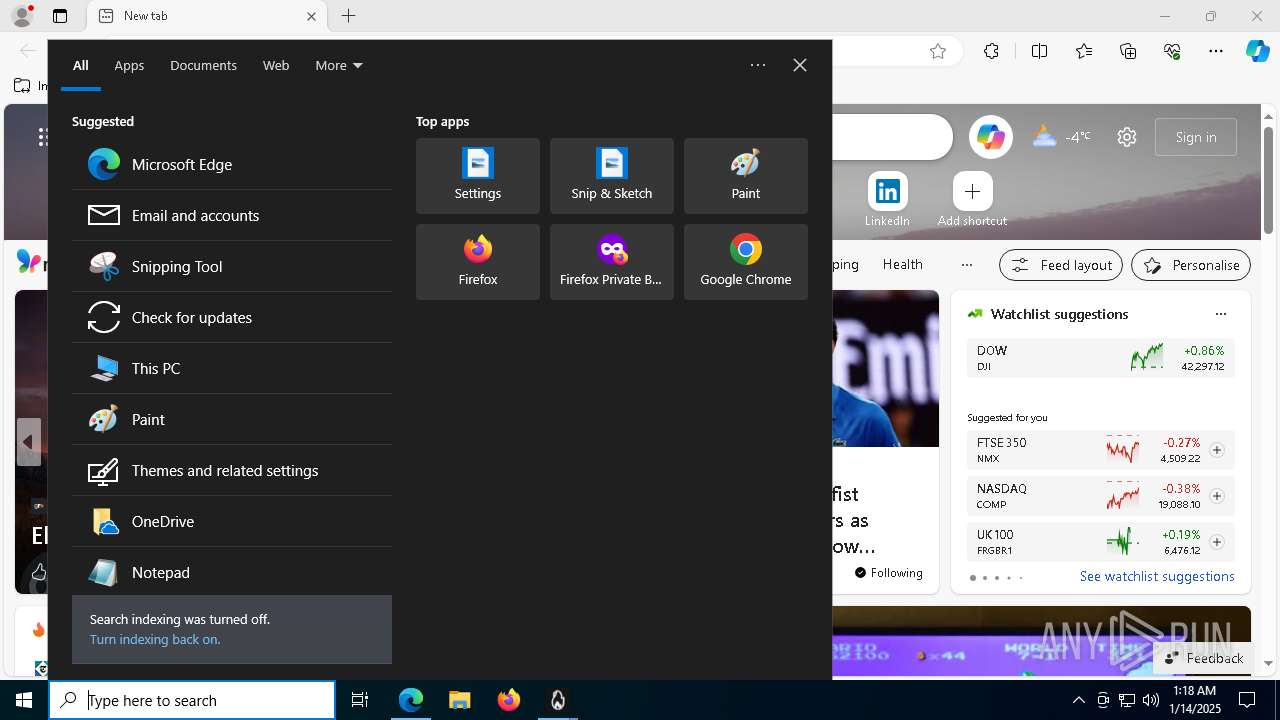
Task: Launch Google Chrome from Top apps
Action: tap(746, 262)
